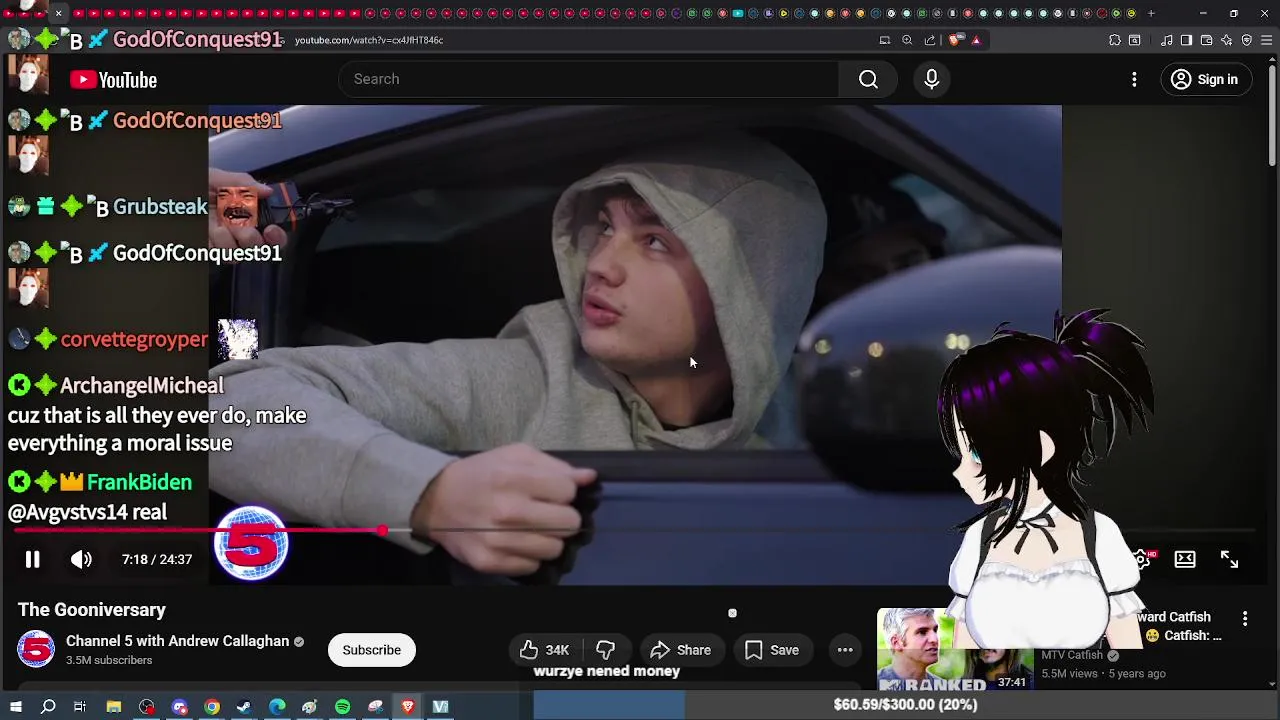
Task: Click the YouTube Search input field
Action: coord(590,79)
